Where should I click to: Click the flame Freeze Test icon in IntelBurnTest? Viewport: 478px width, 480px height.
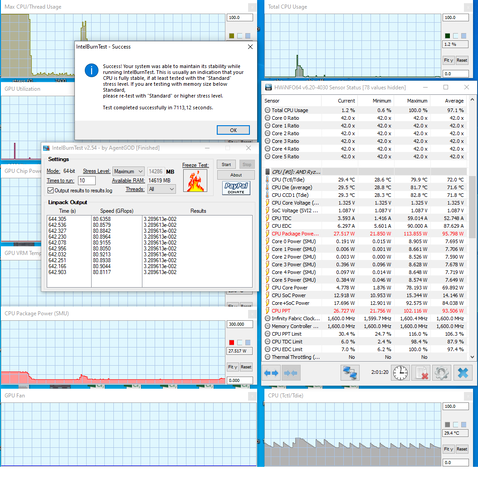click(x=195, y=181)
